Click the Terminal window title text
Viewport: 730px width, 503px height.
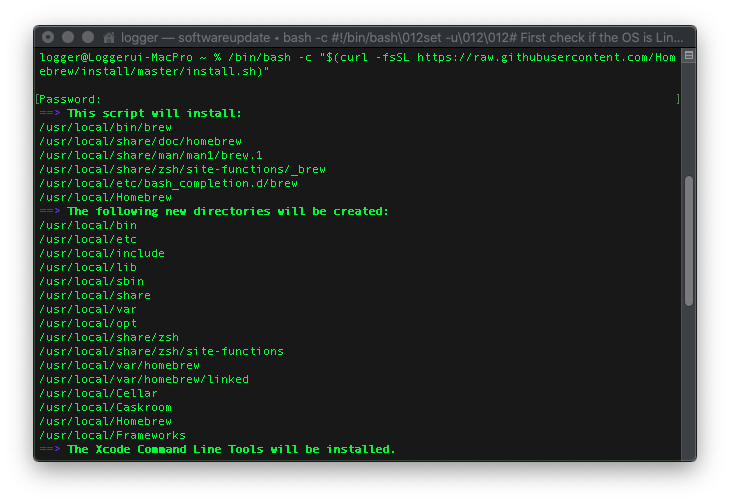click(402, 37)
